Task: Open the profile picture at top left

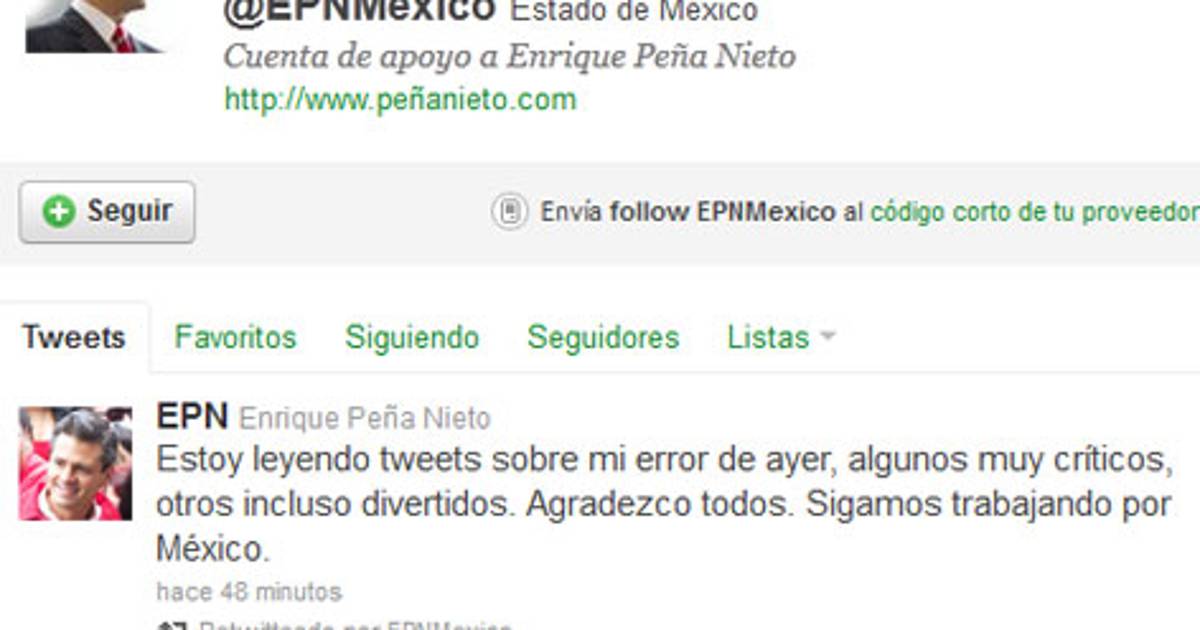Action: click(94, 26)
